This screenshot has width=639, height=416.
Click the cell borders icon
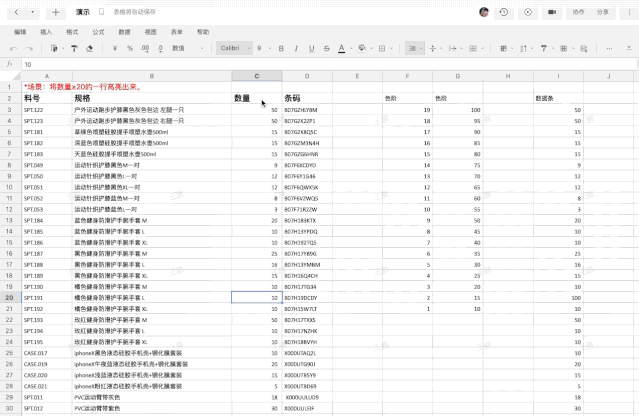[x=382, y=48]
